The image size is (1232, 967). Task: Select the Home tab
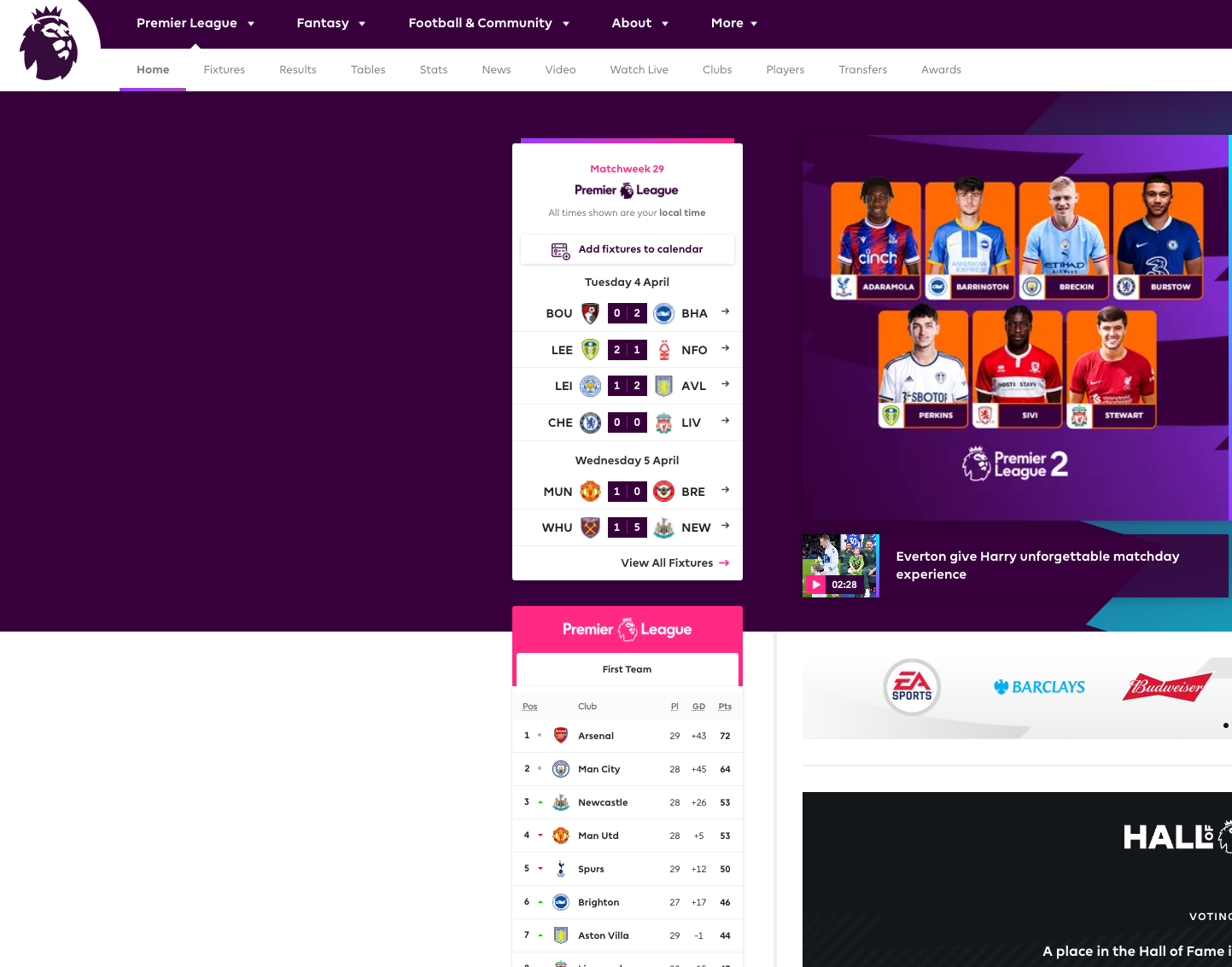click(153, 70)
